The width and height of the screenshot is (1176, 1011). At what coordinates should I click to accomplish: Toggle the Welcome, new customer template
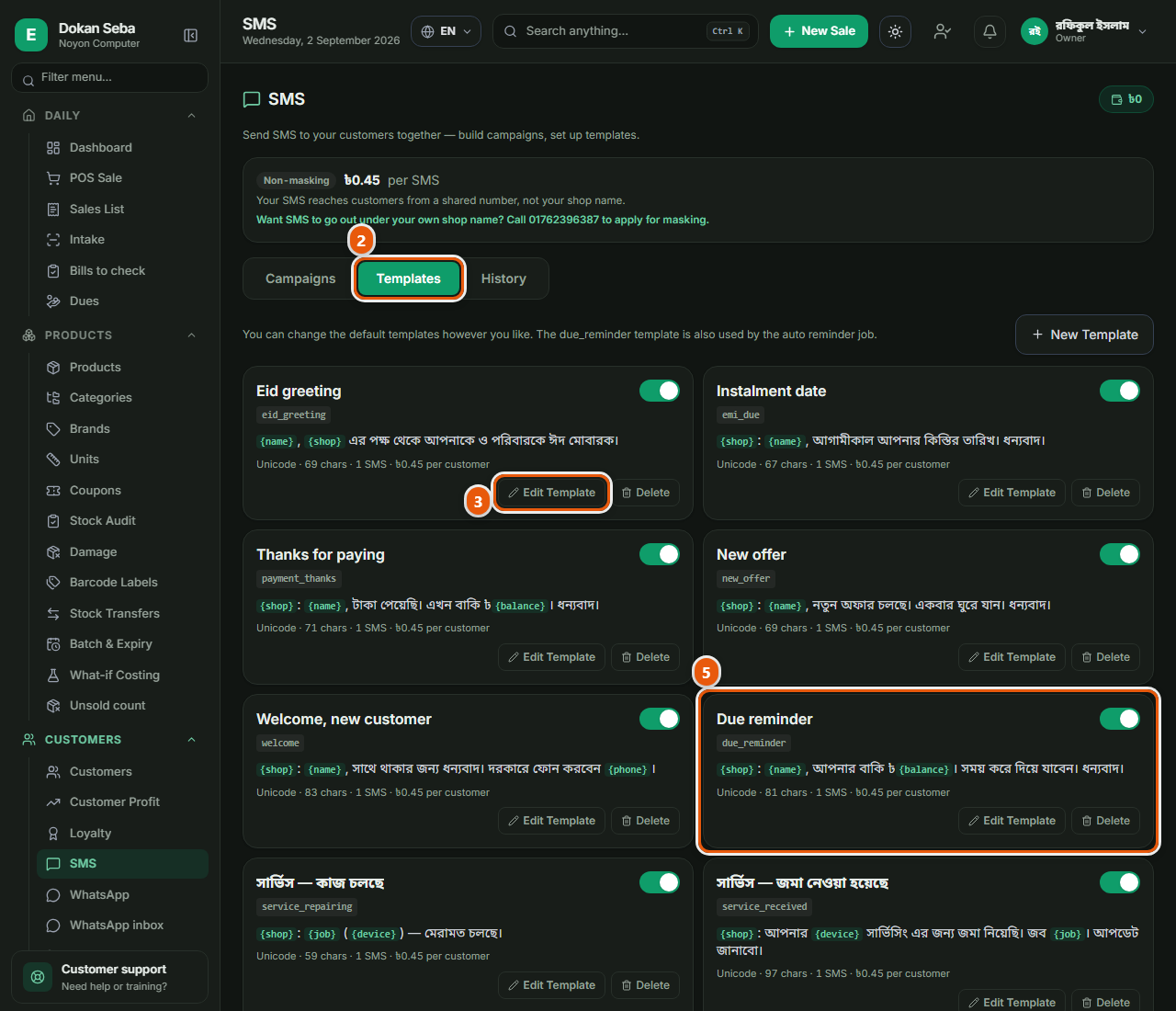point(660,719)
